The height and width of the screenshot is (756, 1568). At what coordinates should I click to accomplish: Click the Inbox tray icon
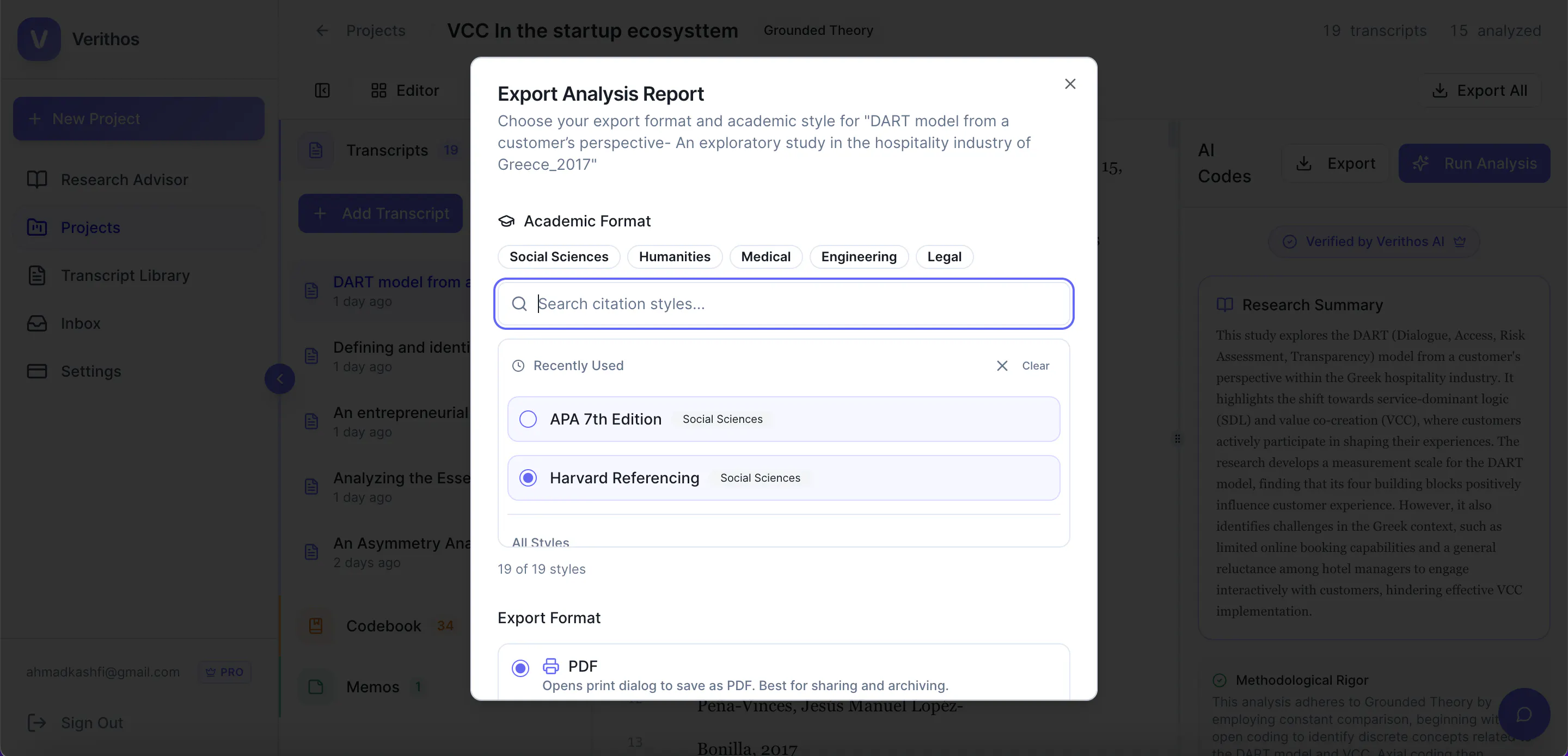[37, 323]
